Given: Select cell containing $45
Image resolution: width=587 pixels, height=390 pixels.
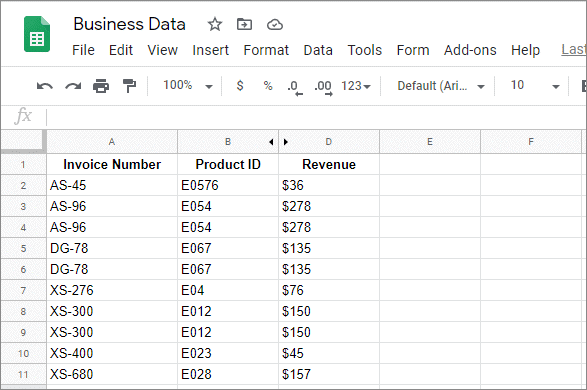Looking at the screenshot, I should 329,353.
